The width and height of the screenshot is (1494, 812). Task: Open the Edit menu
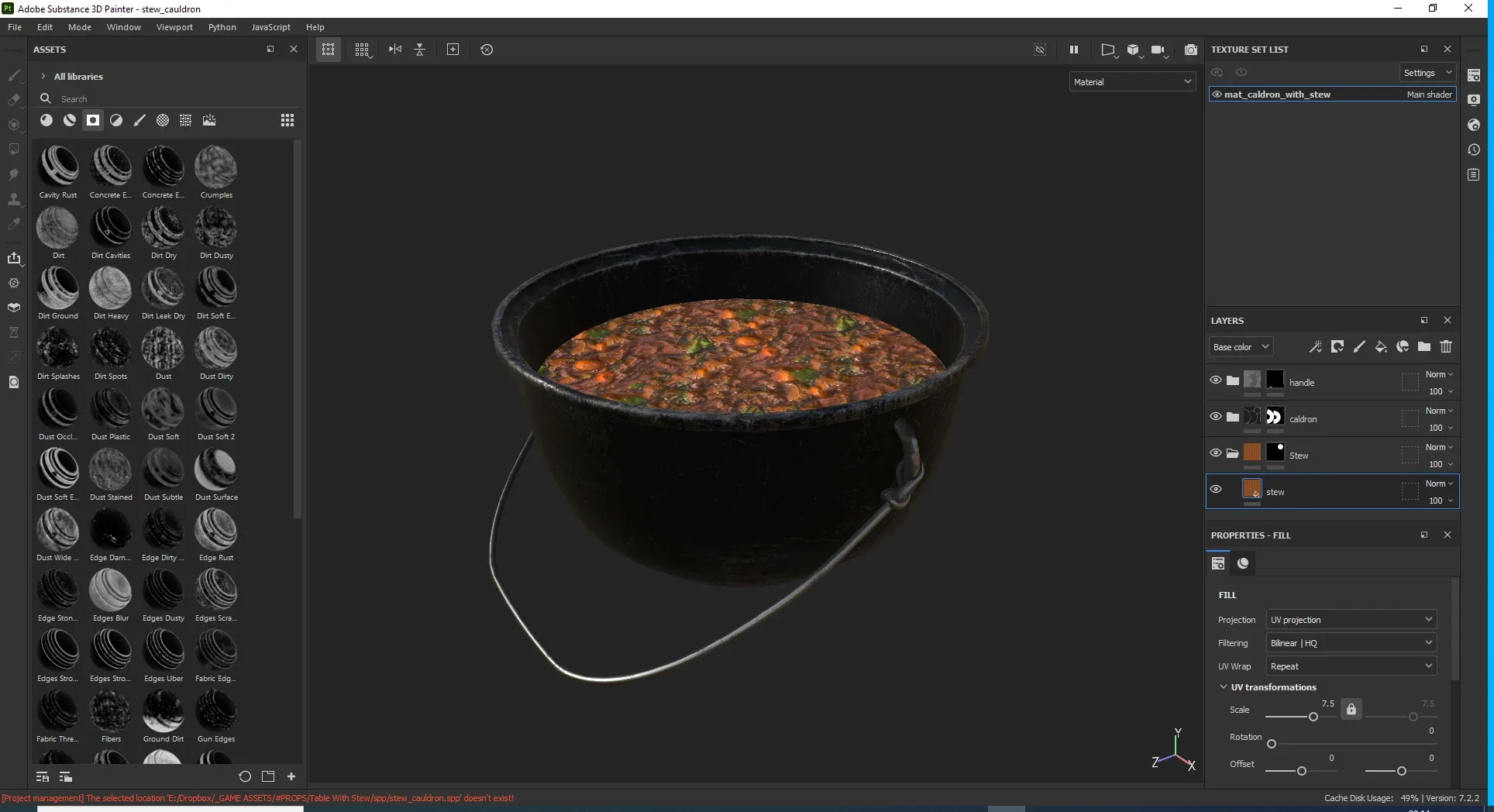tap(45, 27)
